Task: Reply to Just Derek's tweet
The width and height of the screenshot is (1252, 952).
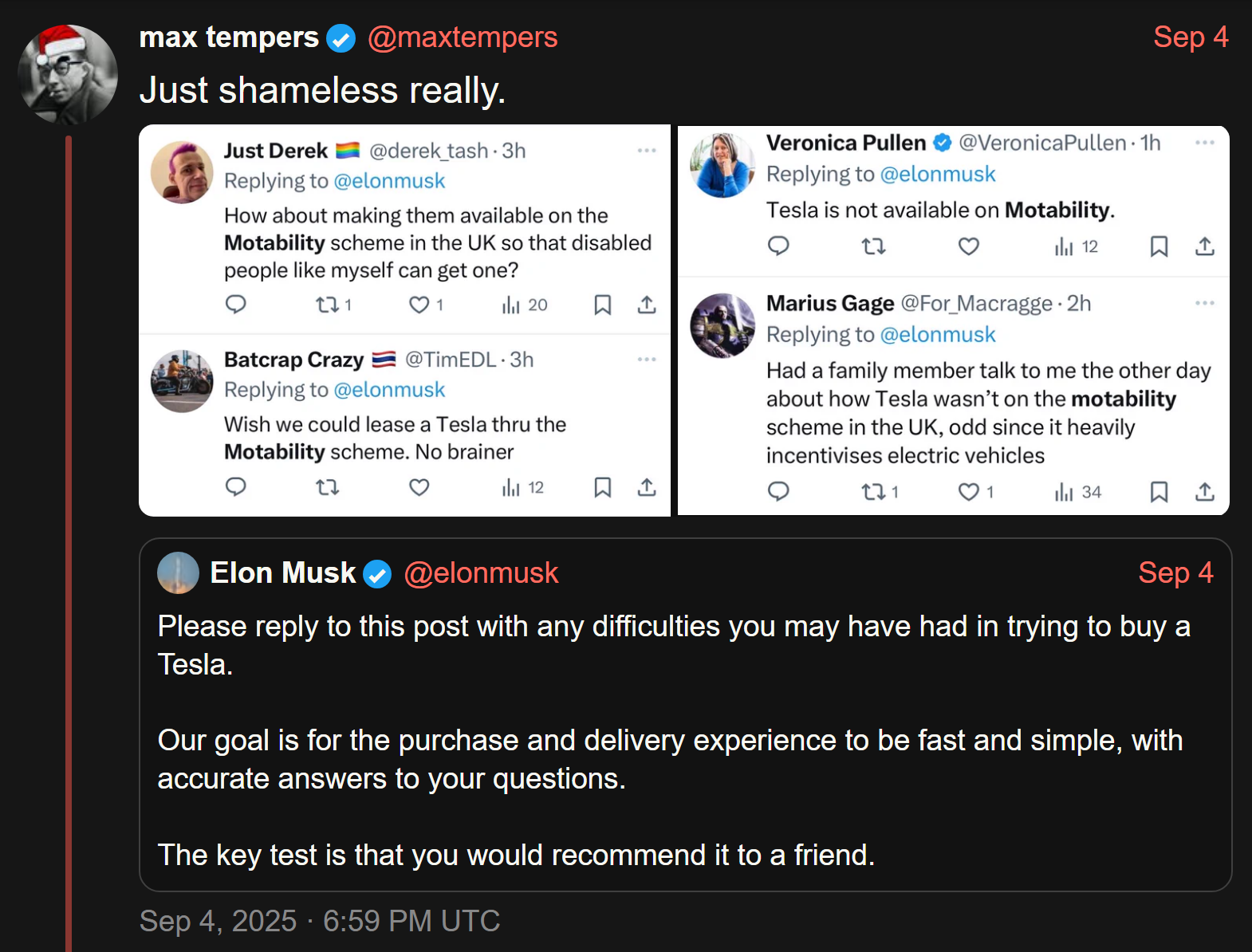Action: tap(236, 304)
